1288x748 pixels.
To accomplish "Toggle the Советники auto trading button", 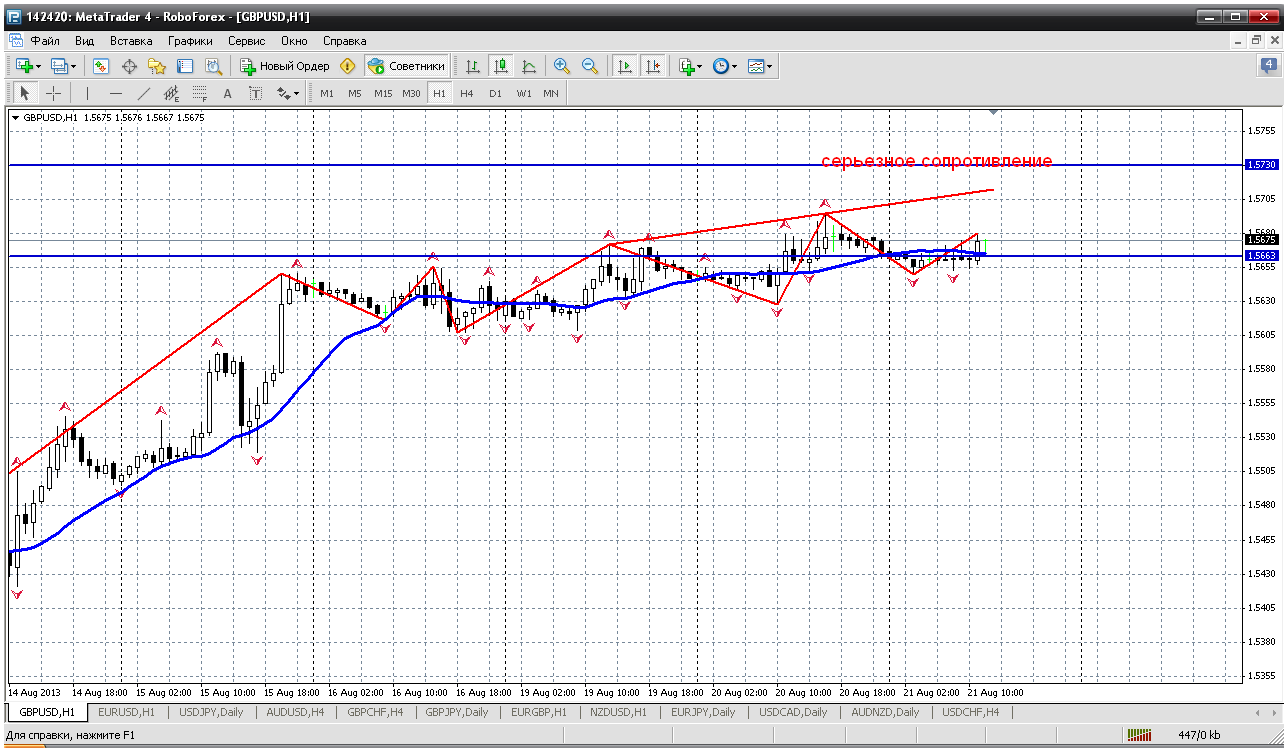I will click(407, 66).
